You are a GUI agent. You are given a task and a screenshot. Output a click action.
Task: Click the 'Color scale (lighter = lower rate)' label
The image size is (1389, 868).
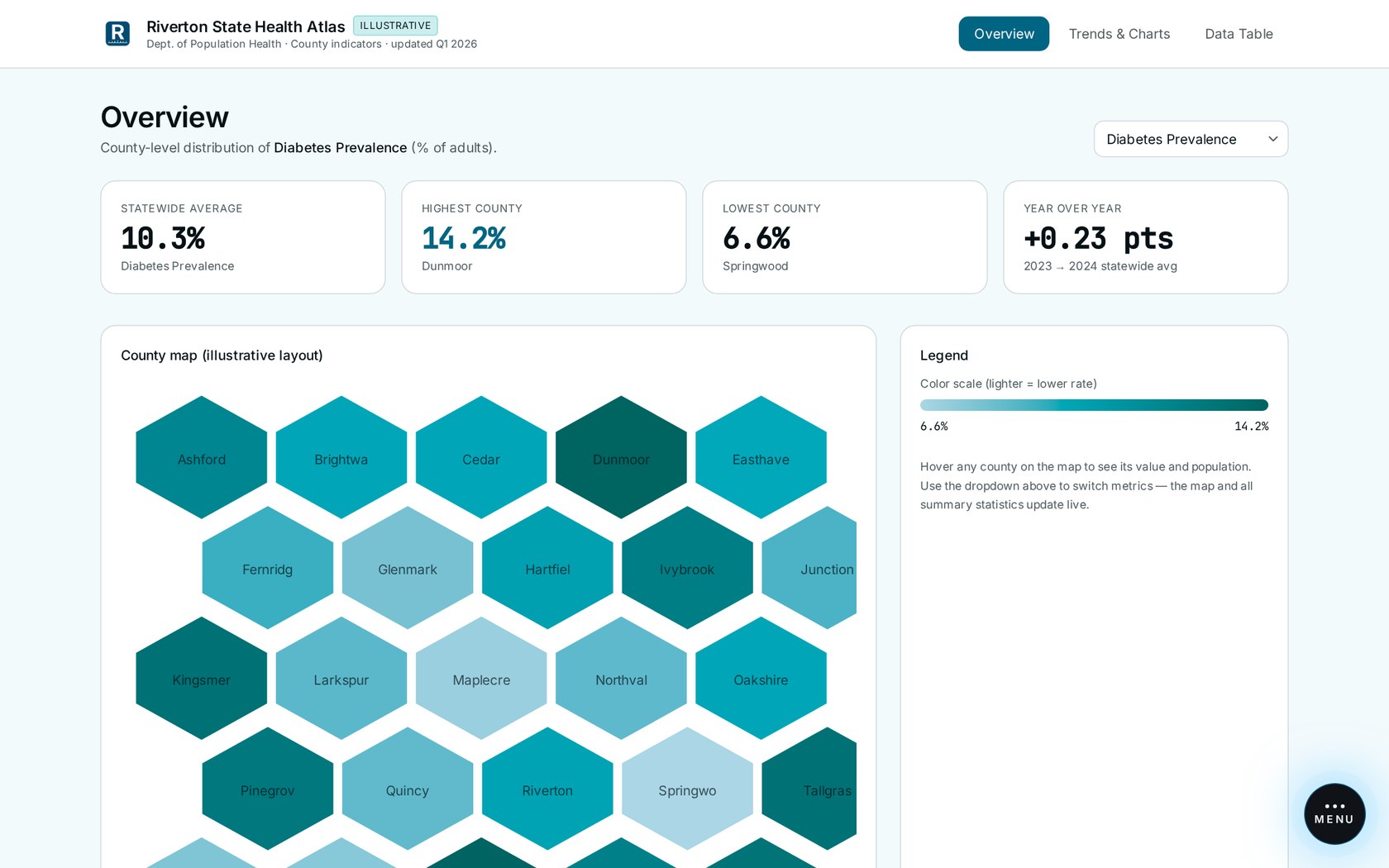[x=1009, y=384]
